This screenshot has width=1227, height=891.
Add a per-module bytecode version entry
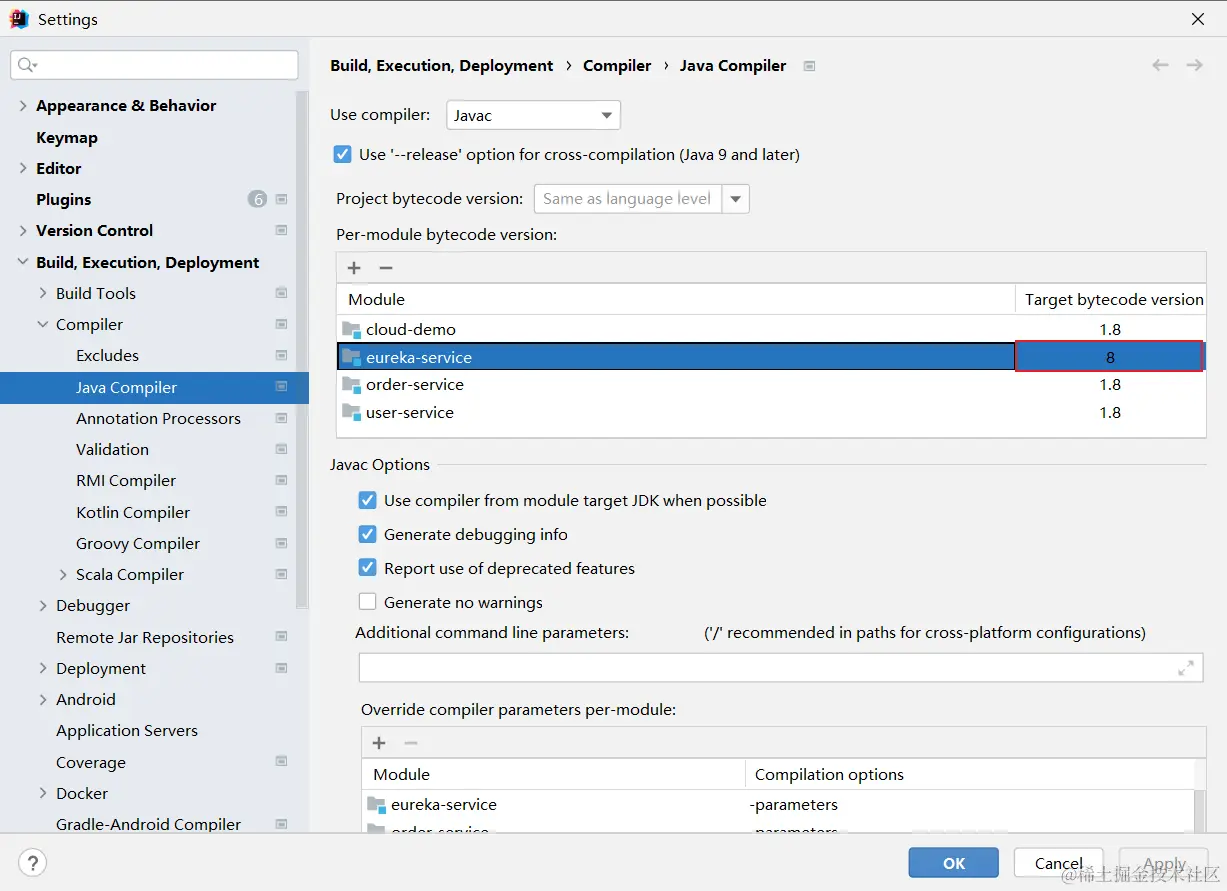tap(354, 268)
